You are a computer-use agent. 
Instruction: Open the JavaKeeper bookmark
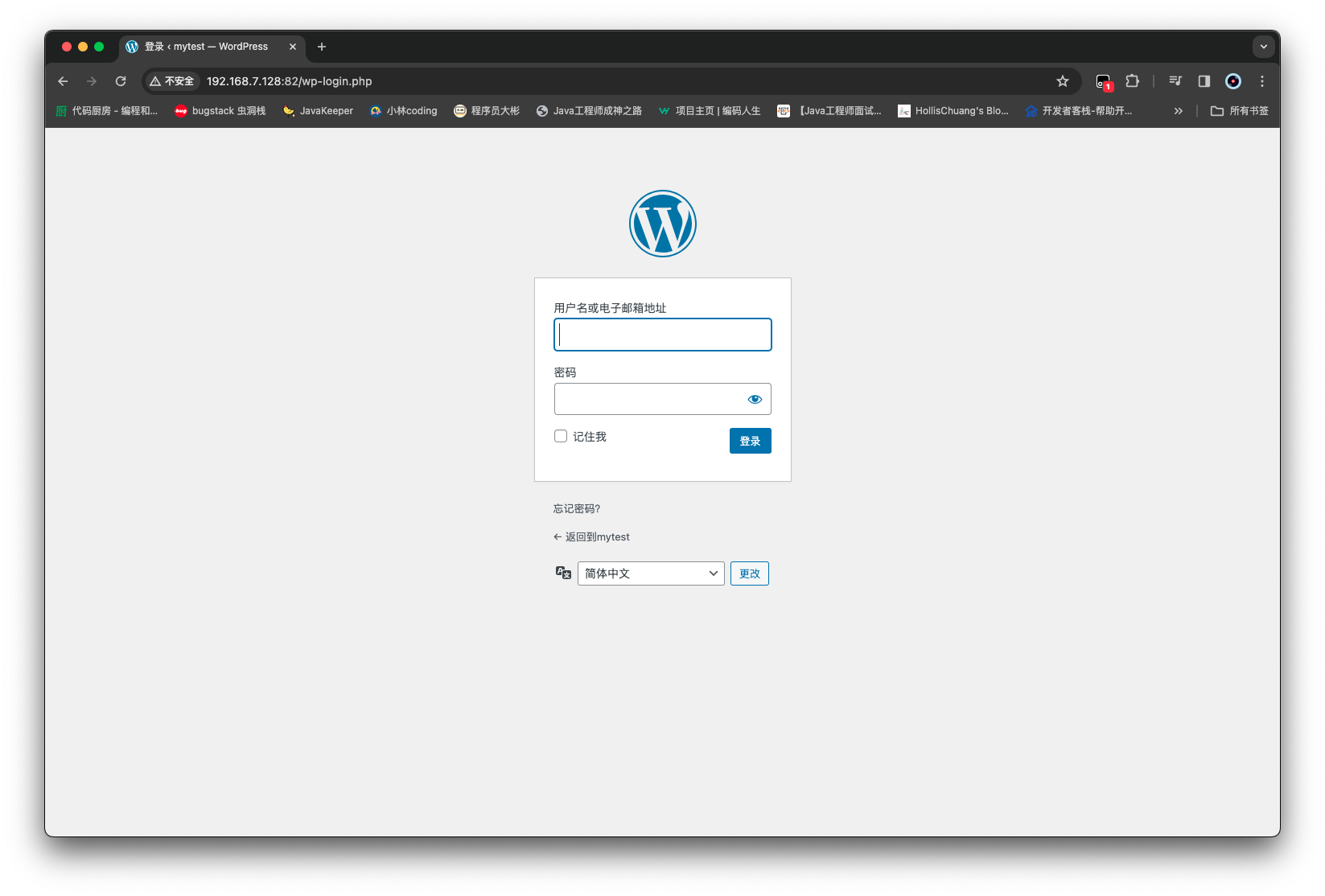[x=319, y=111]
